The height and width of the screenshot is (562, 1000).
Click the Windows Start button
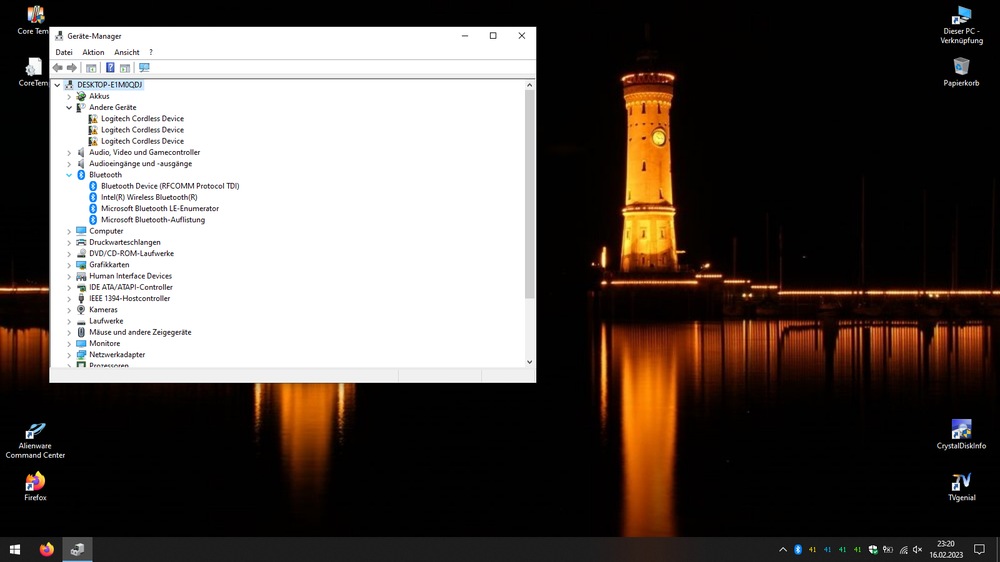coord(15,549)
